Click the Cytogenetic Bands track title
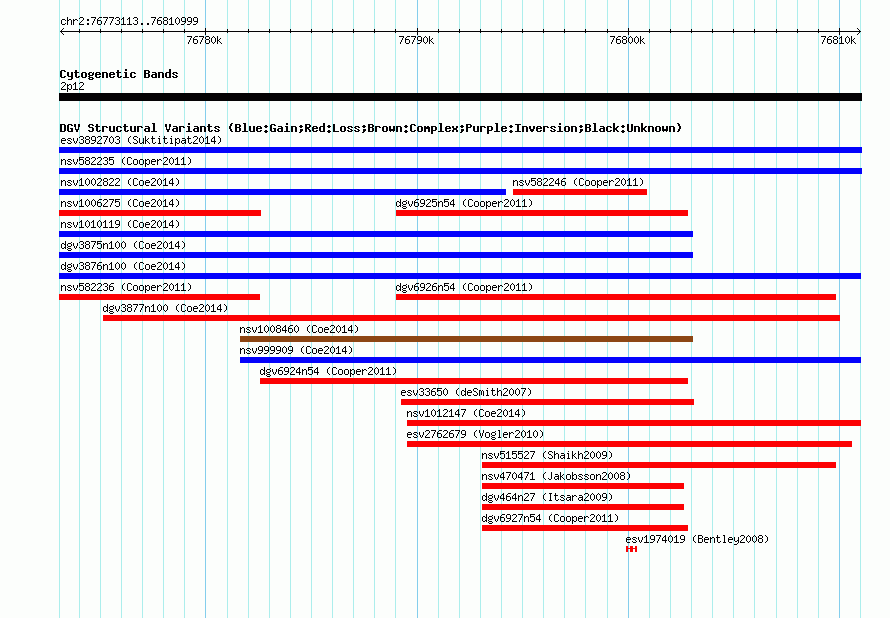 pyautogui.click(x=119, y=74)
